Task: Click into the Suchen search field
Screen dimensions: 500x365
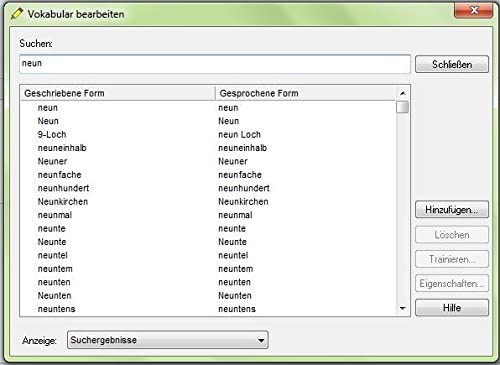Action: click(x=215, y=64)
